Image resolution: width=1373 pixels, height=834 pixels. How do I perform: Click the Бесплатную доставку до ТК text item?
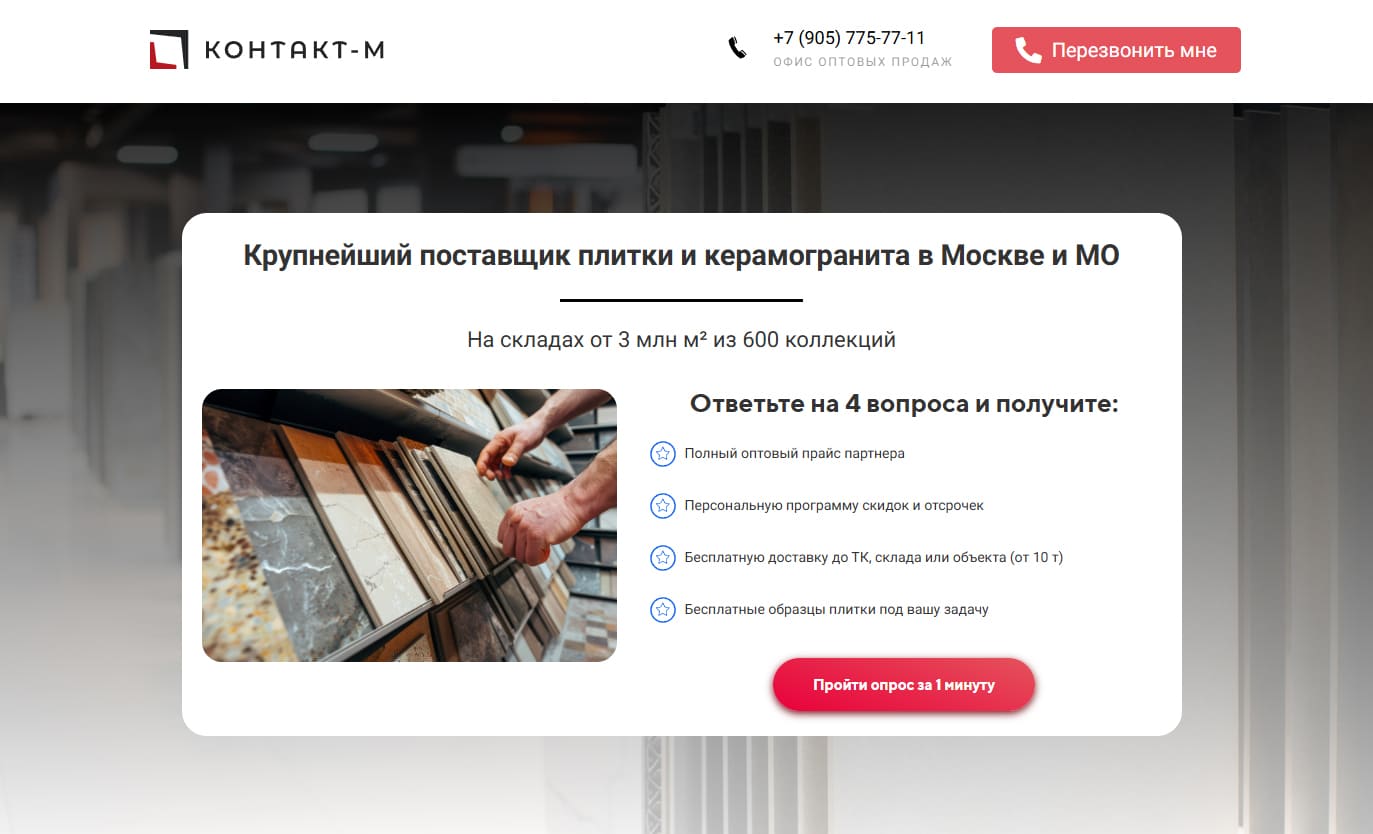(873, 557)
